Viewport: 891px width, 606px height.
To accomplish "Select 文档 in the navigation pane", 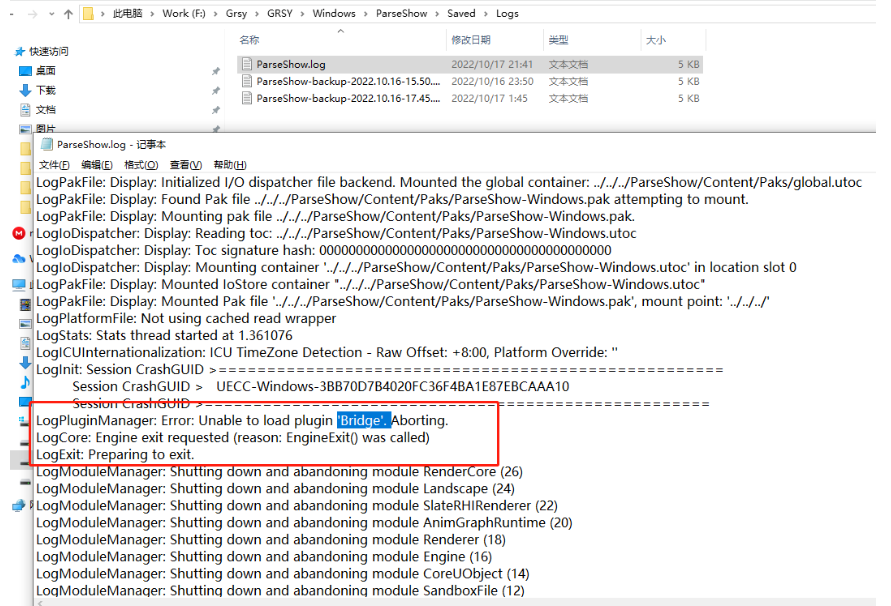I will click(46, 110).
